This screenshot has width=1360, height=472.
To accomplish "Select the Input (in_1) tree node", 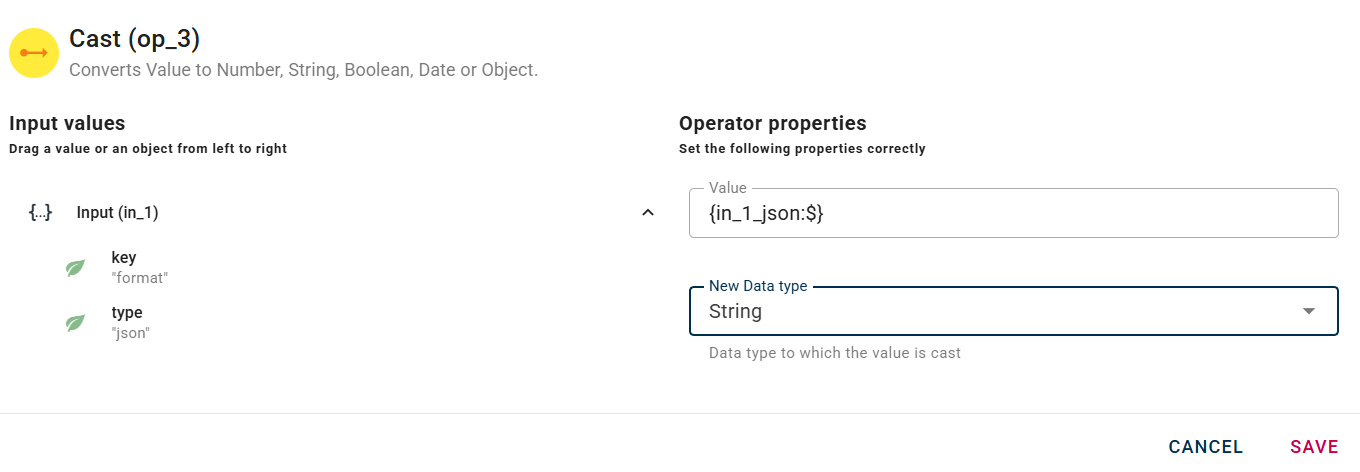I will point(117,213).
